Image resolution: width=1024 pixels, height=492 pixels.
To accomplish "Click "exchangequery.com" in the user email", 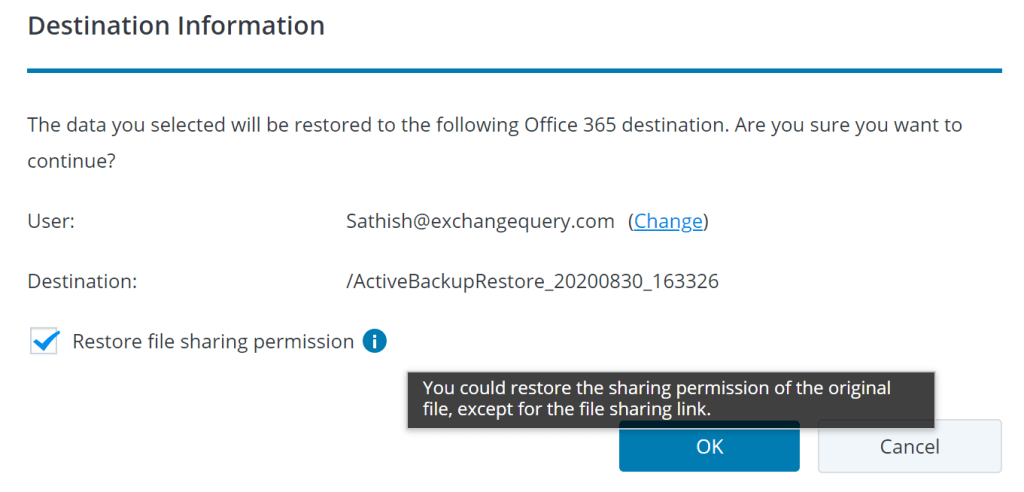I will point(510,222).
